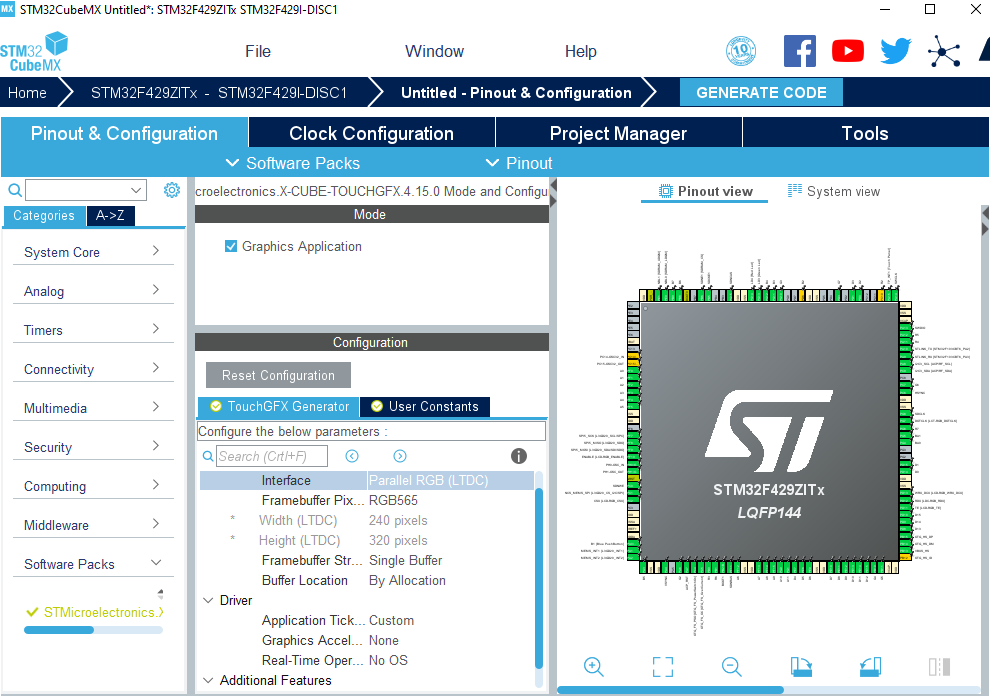
Task: Click the Untitled - Pinout & Configuration breadcrumb
Action: click(516, 93)
